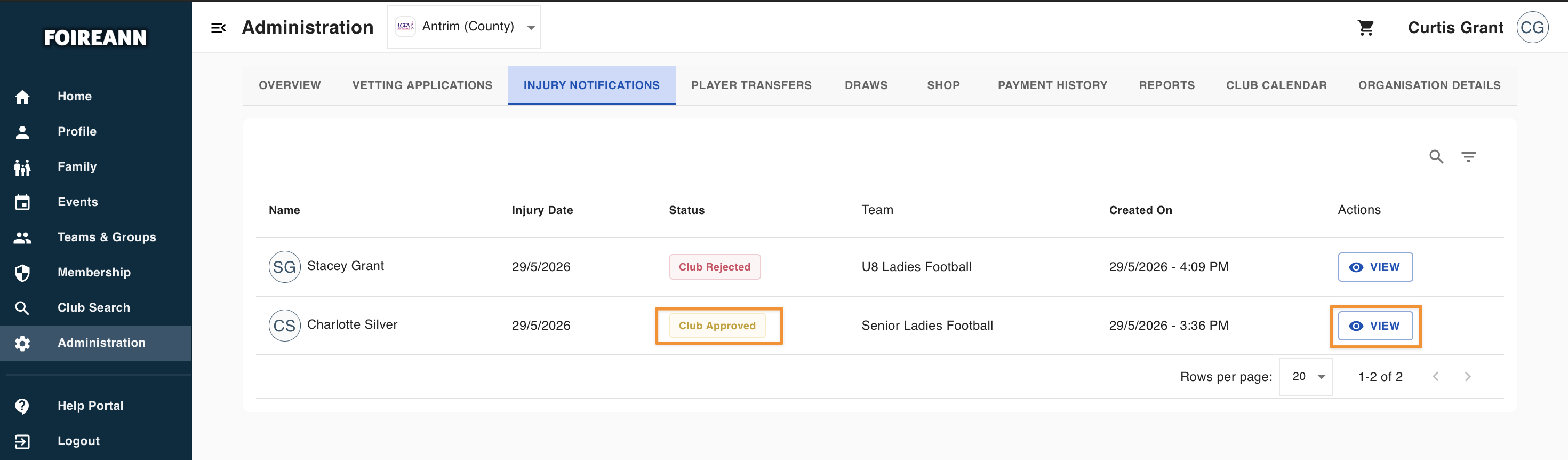Viewport: 1568px width, 460px height.
Task: Click the table search magnifier icon
Action: click(1436, 156)
